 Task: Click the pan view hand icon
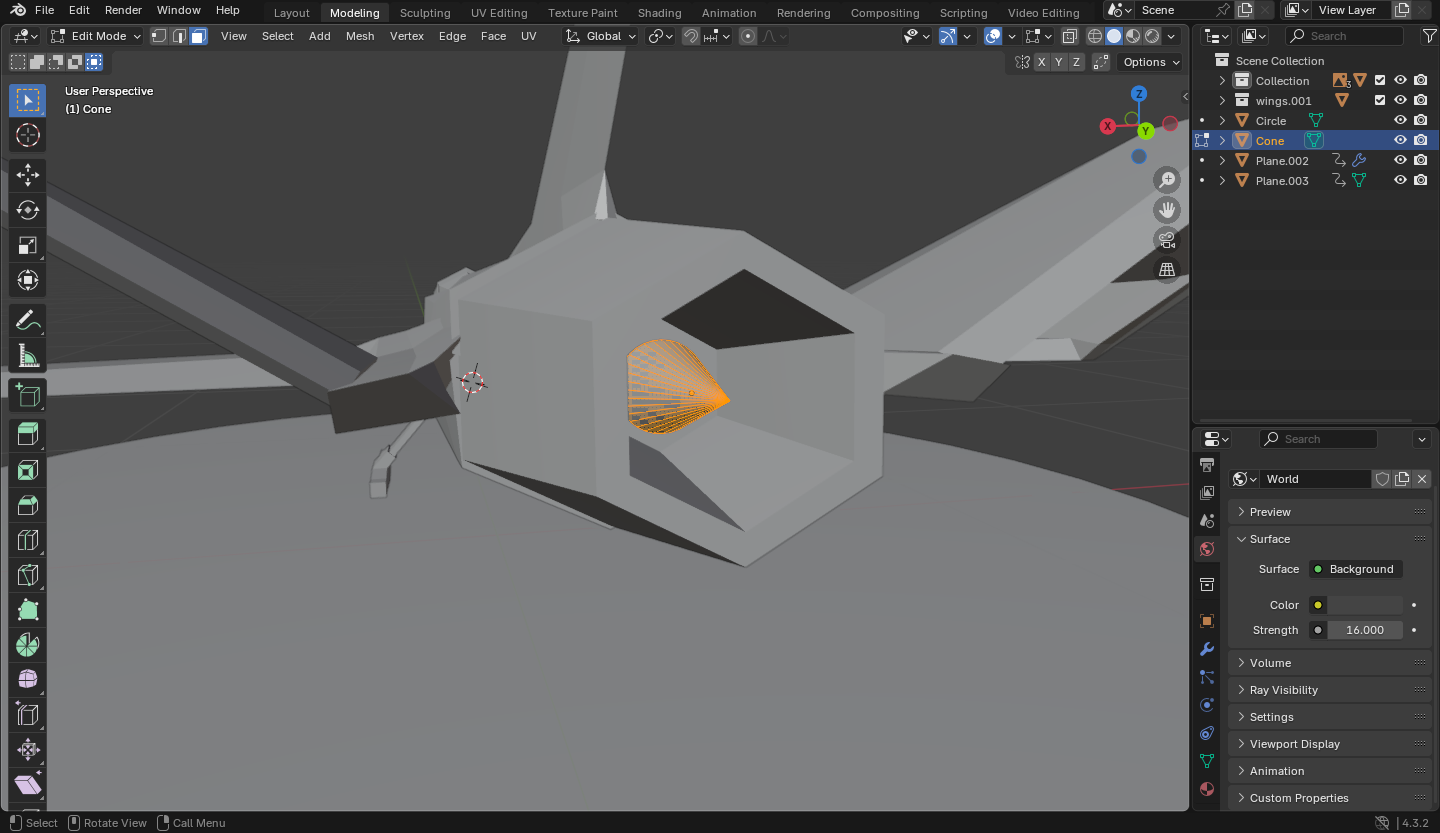coord(1167,210)
